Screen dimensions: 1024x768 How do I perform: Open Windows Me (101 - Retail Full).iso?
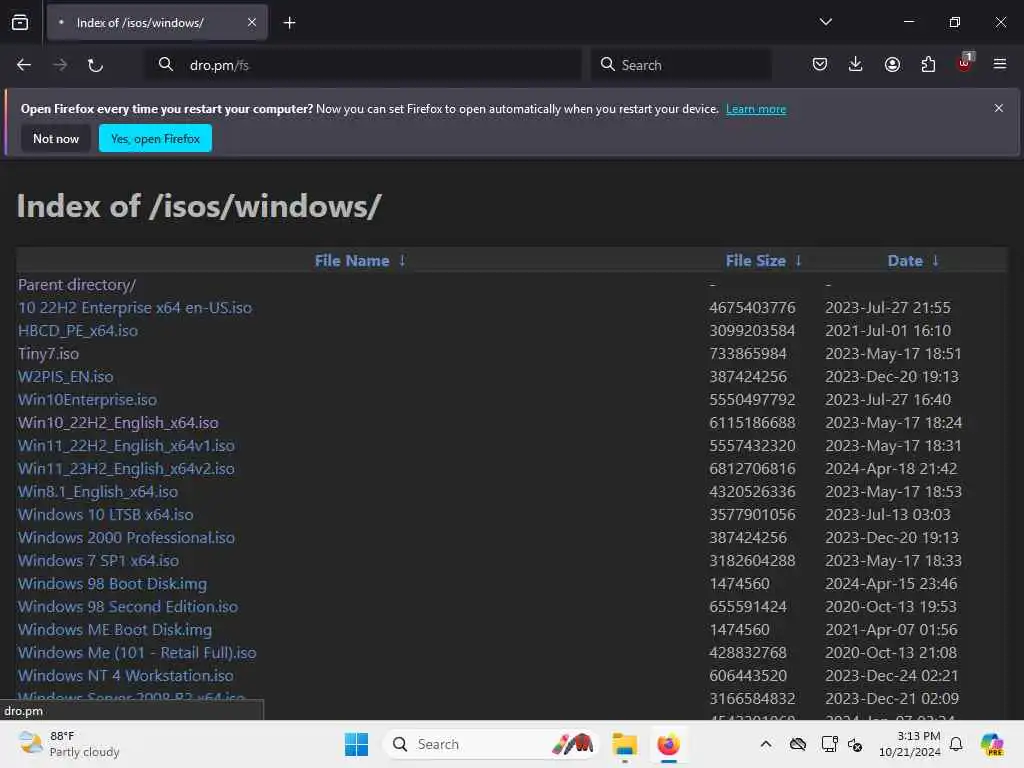pos(137,652)
